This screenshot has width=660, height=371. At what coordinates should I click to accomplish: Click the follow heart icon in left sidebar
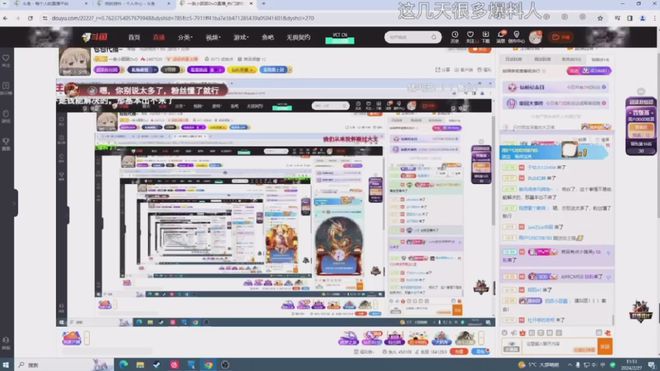6,60
